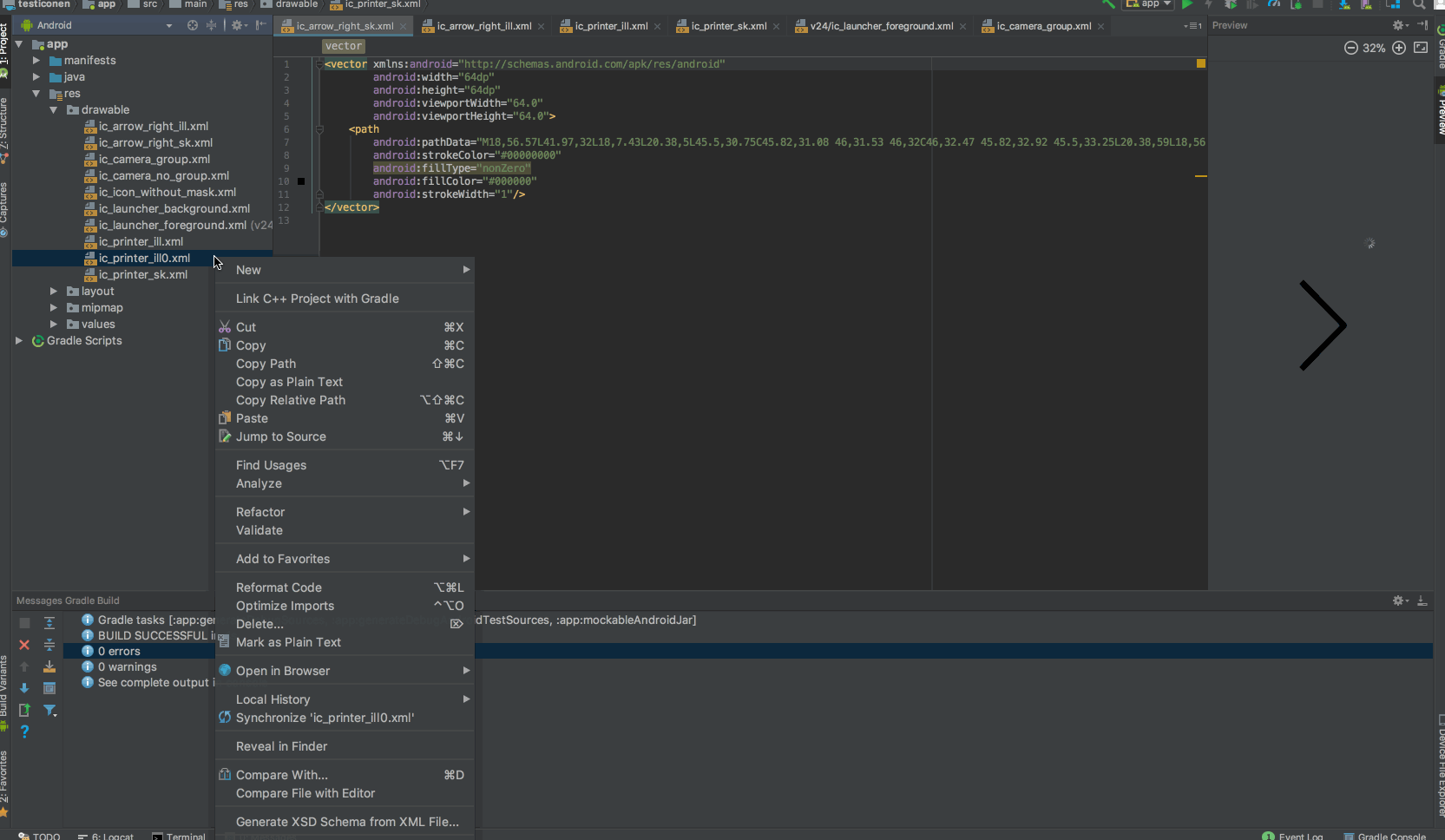This screenshot has height=840, width=1445.
Task: Click the red X close icon in Messages panel
Action: click(x=24, y=645)
